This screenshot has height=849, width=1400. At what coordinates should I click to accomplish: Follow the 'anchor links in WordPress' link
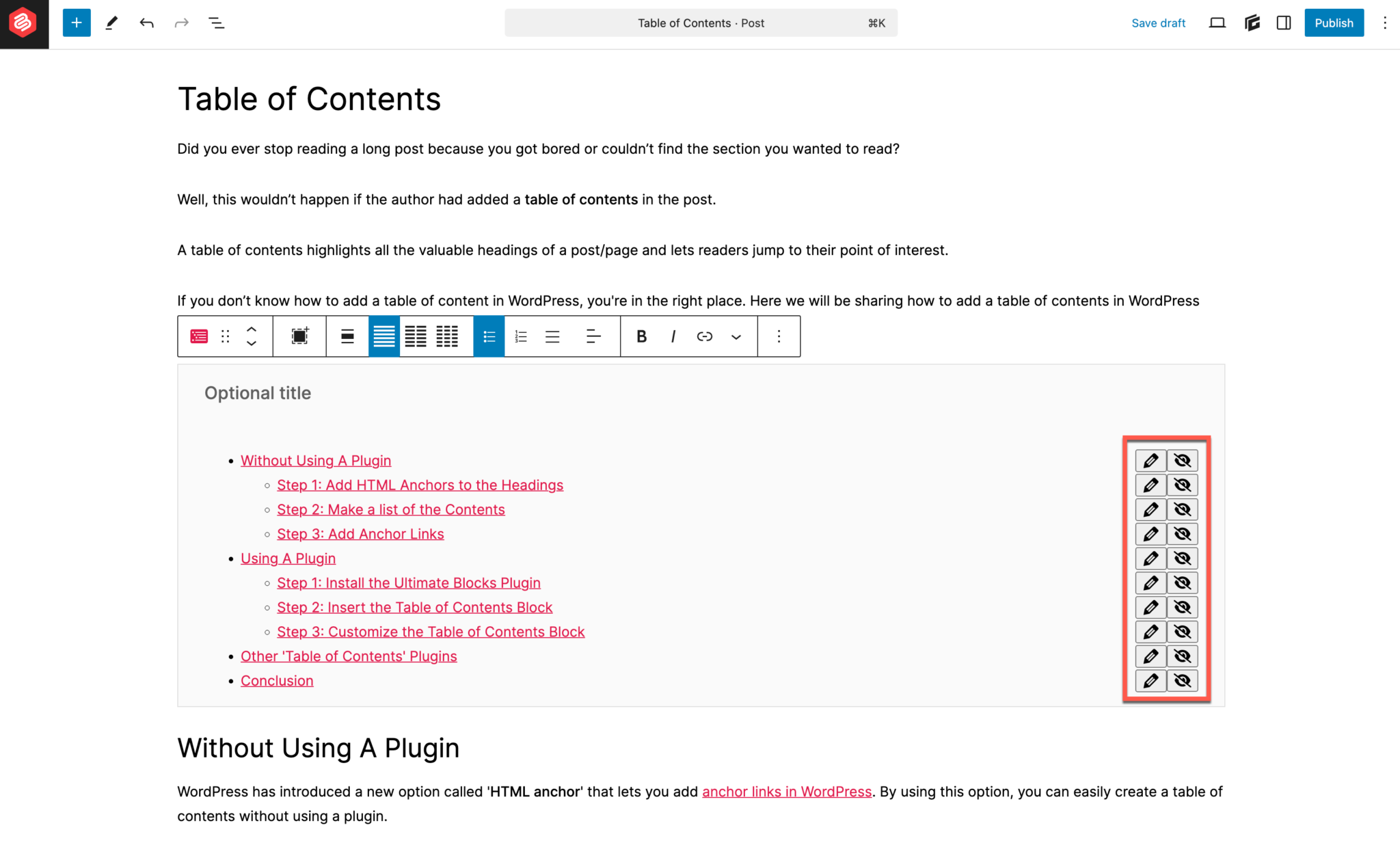pyautogui.click(x=787, y=792)
